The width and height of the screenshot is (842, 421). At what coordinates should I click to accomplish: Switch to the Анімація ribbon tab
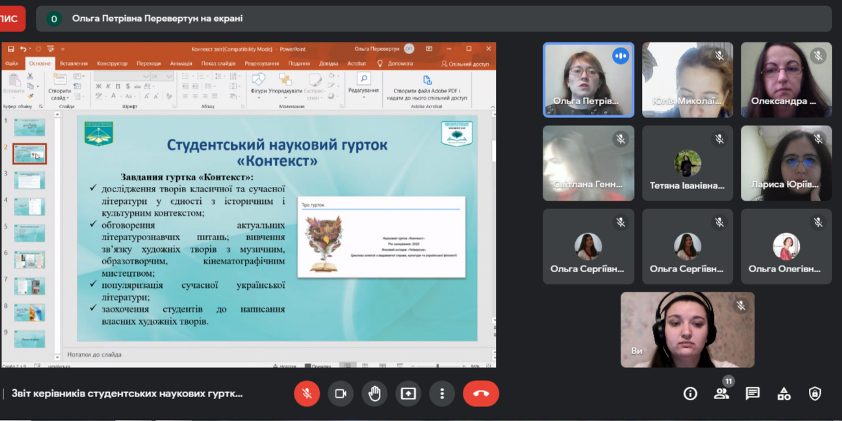pos(181,63)
